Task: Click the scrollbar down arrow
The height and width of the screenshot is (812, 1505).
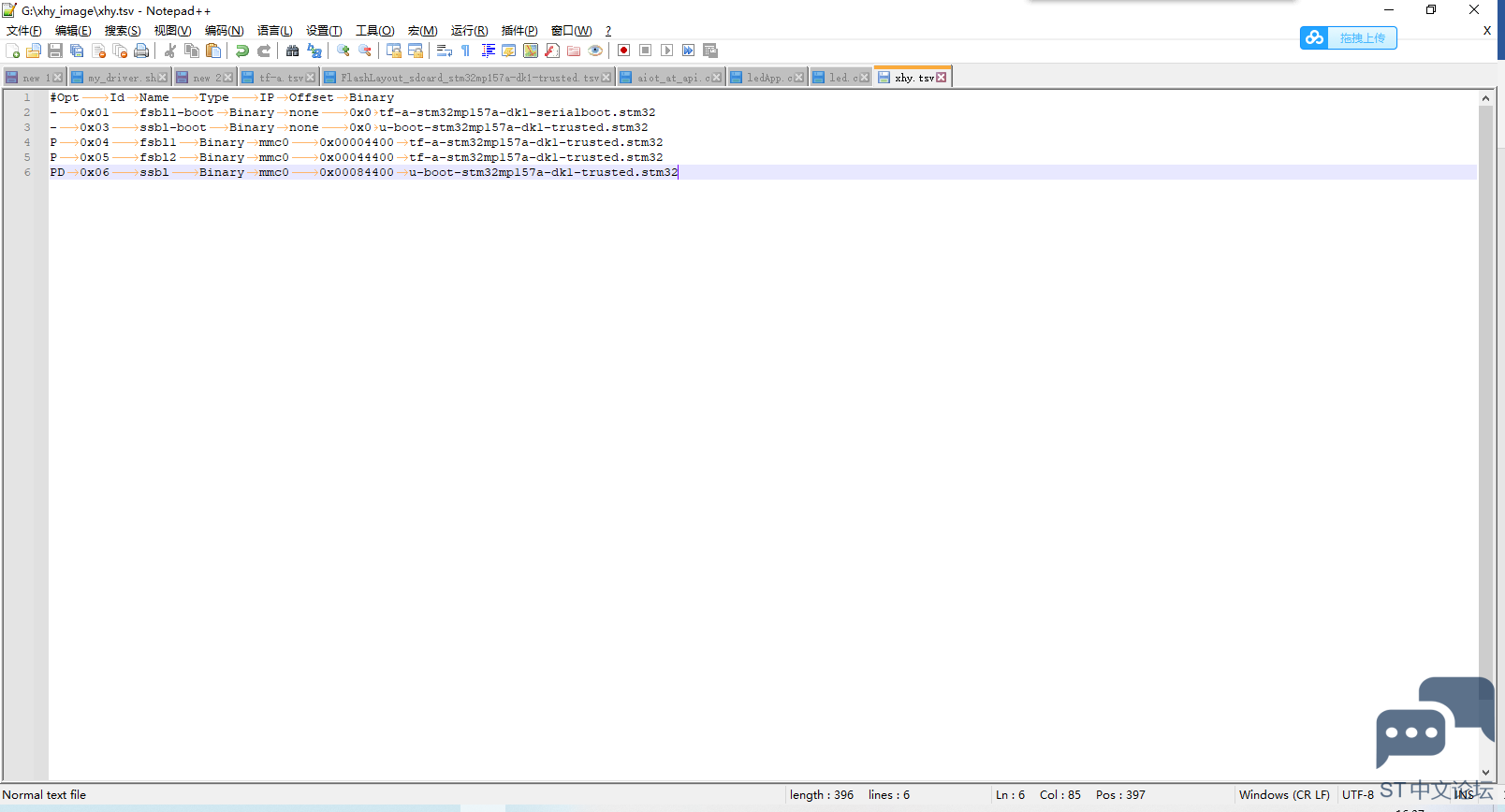Action: [1485, 773]
